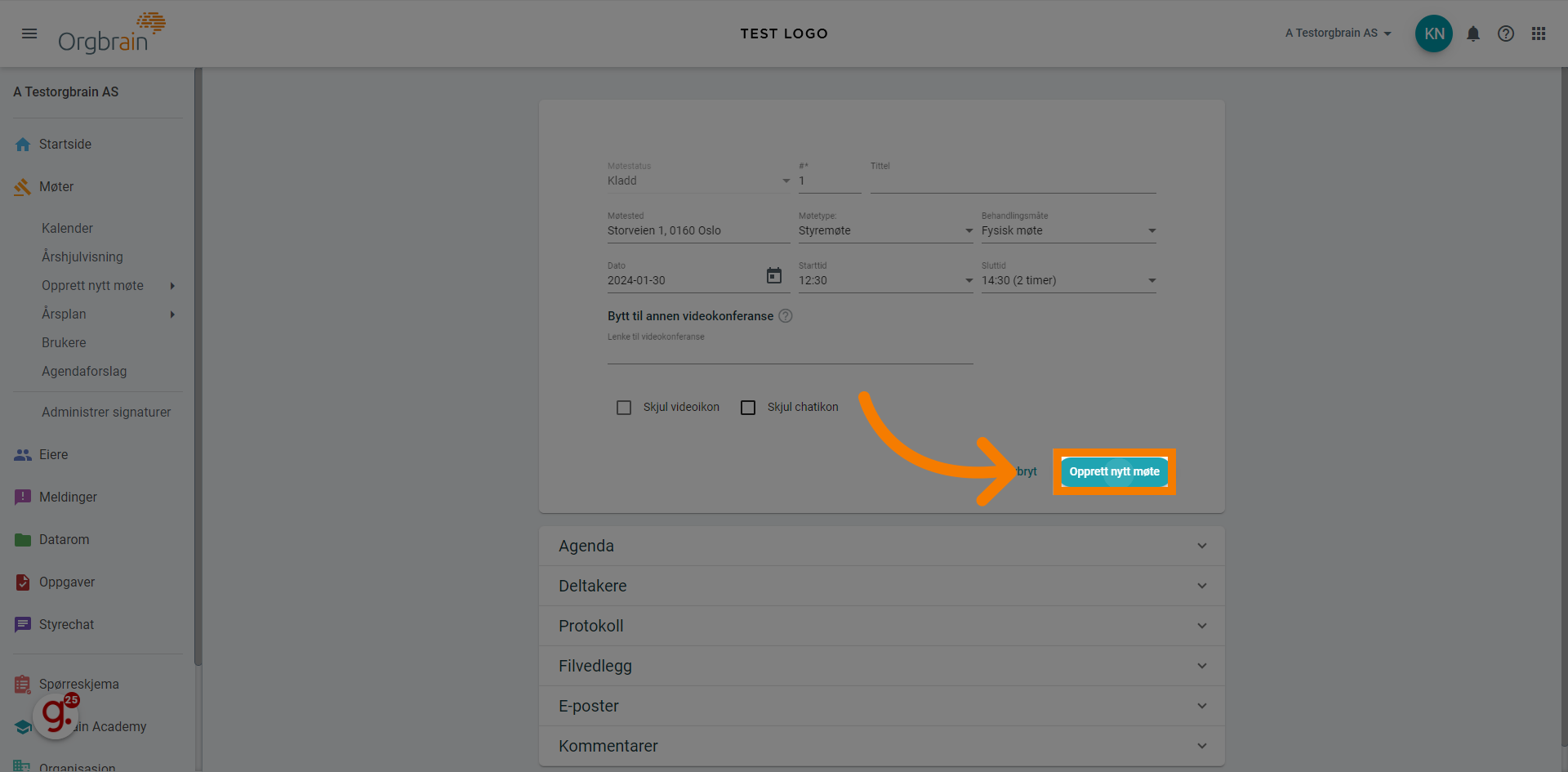Open Administrer signaturer in sidebar
Viewport: 1568px width, 772px height.
pos(106,412)
